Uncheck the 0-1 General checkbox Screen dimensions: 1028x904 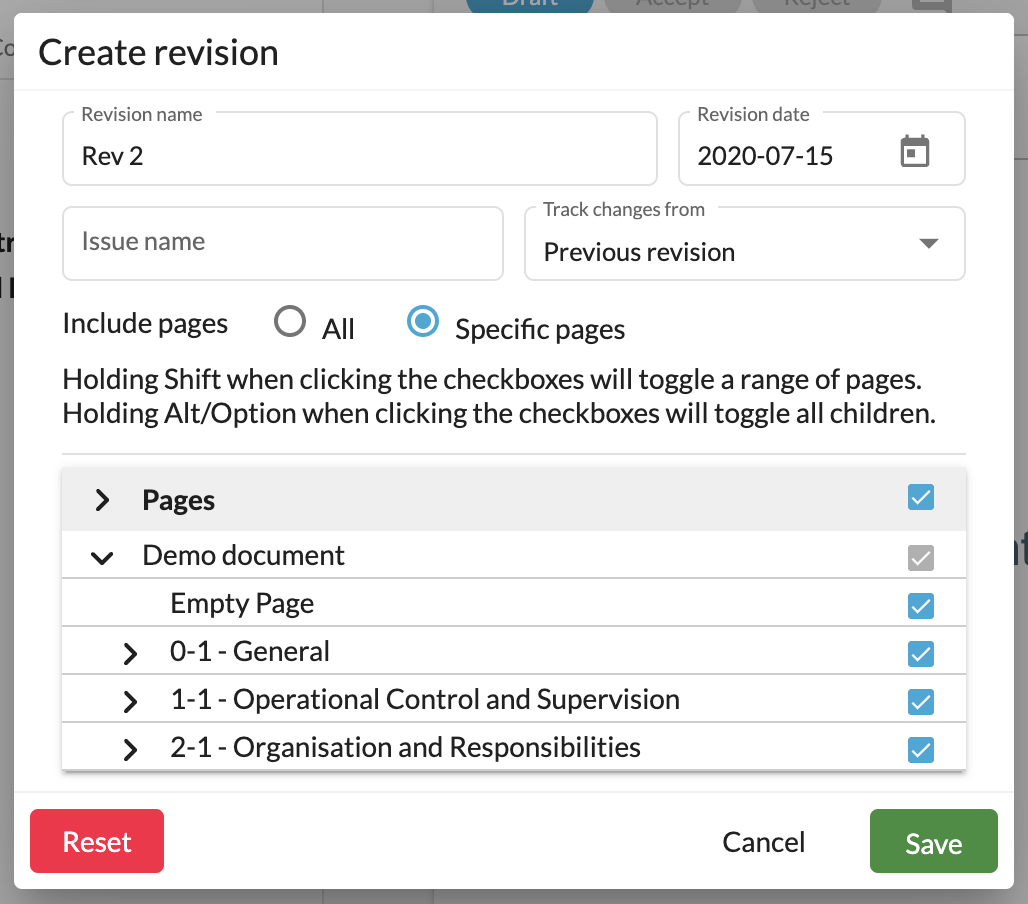coord(920,653)
